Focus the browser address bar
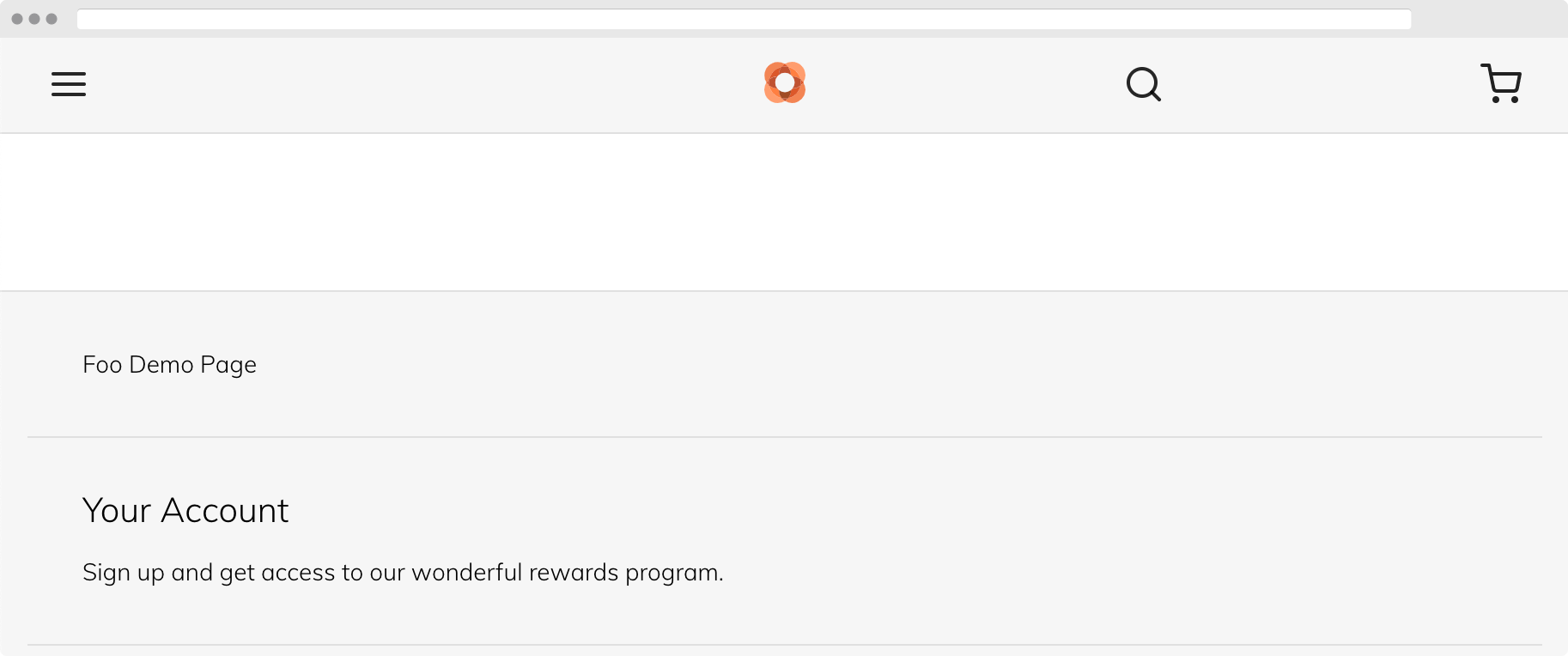This screenshot has width=1568, height=656. 744,19
